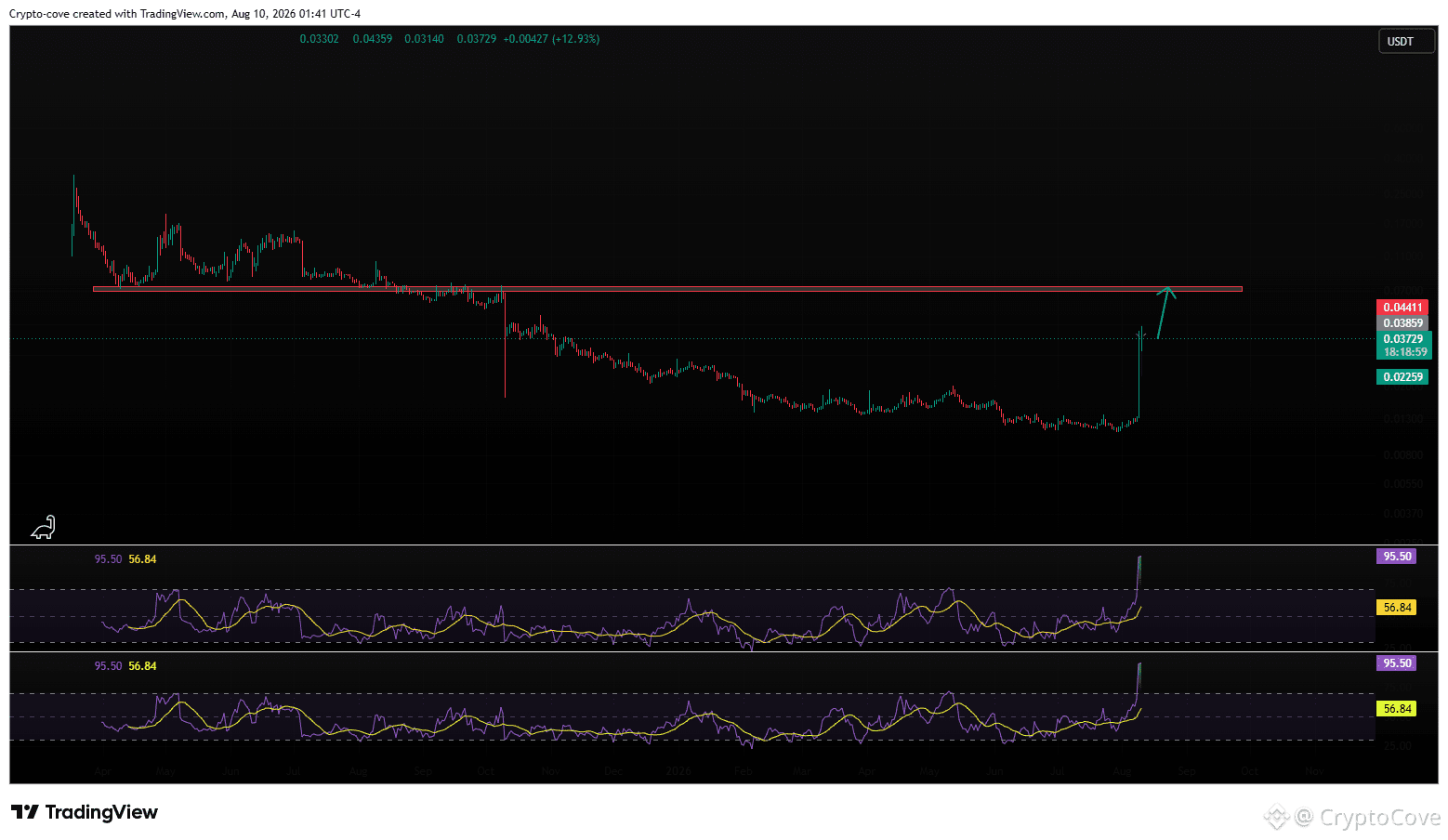Select the high value 0.04359
1448x840 pixels.
pos(372,39)
